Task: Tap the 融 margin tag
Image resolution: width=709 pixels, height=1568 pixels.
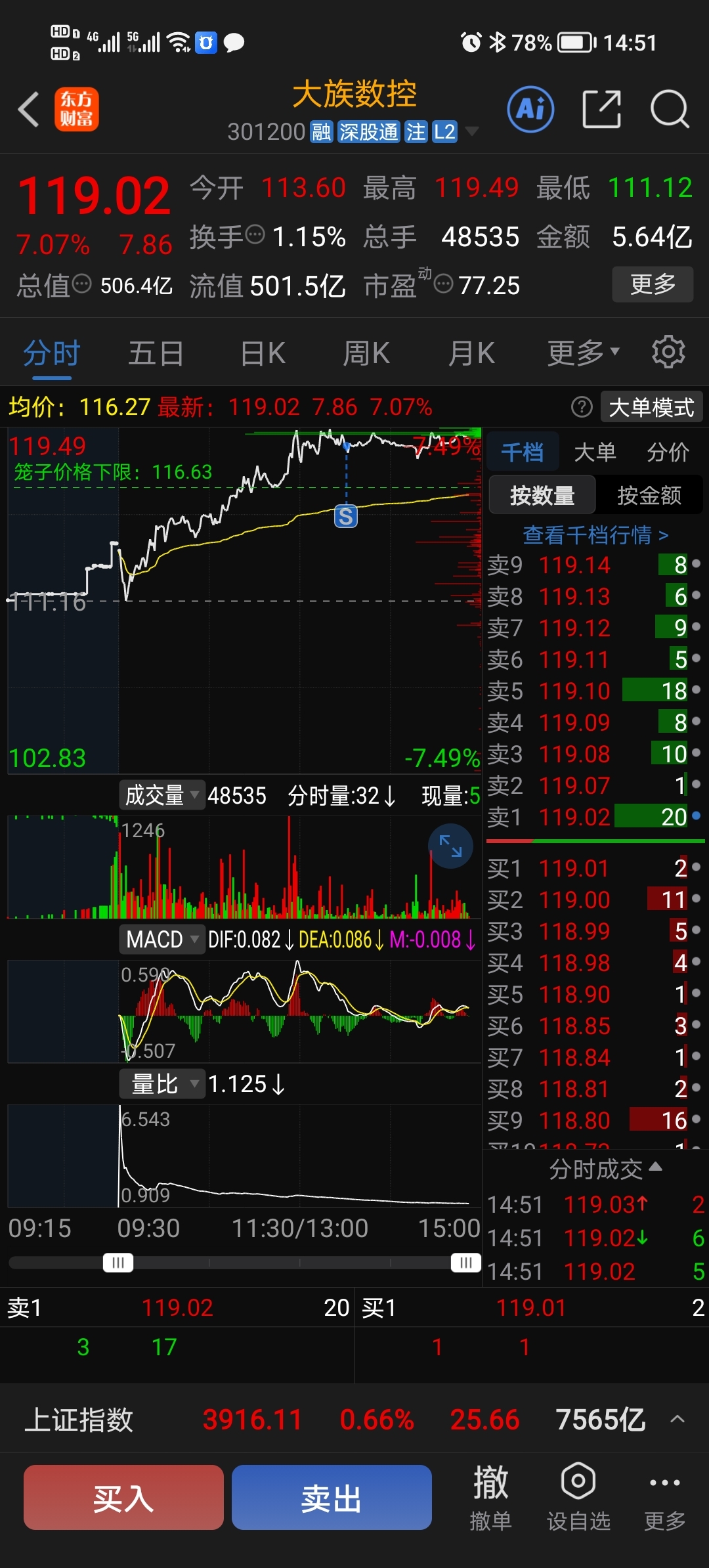Action: (322, 132)
